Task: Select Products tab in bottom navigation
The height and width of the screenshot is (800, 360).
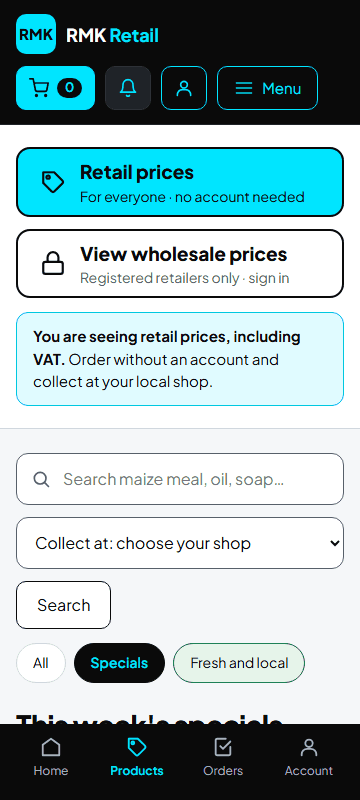Action: pyautogui.click(x=137, y=757)
